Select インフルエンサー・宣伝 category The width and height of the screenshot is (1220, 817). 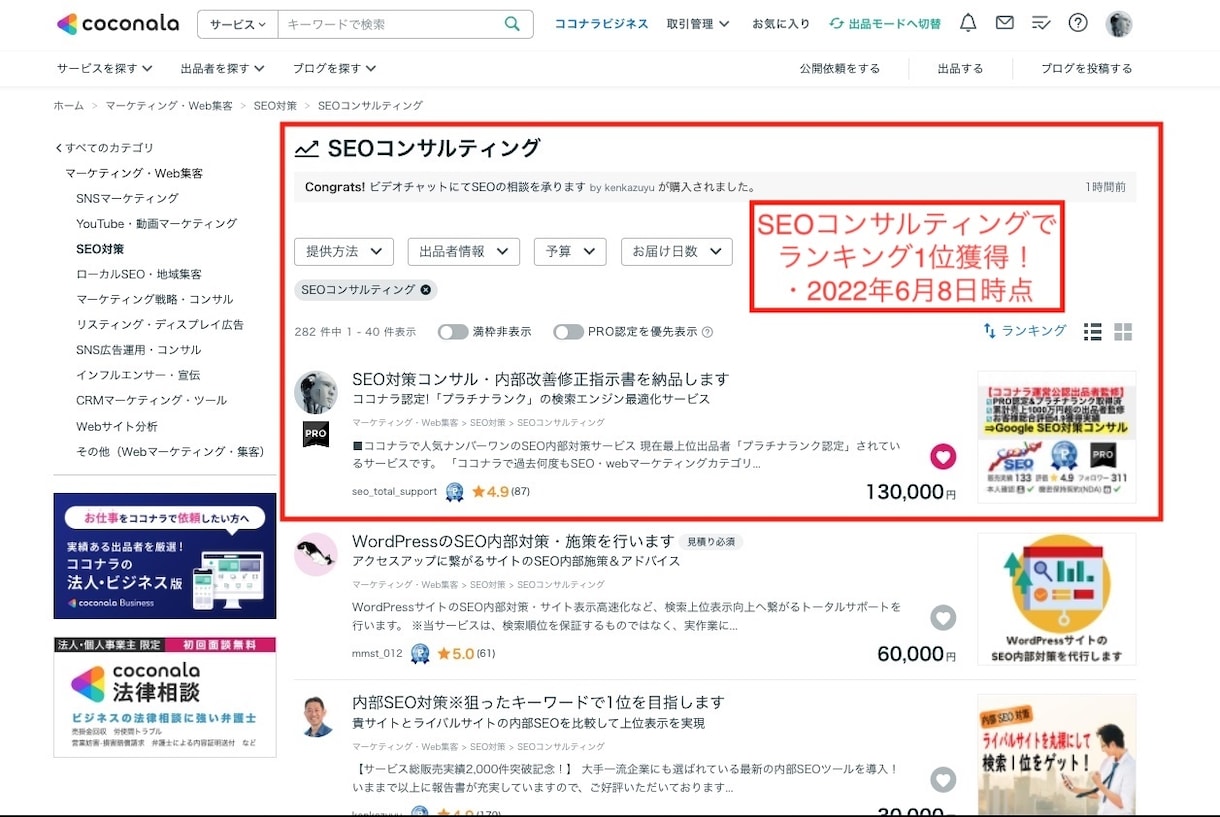[x=138, y=375]
